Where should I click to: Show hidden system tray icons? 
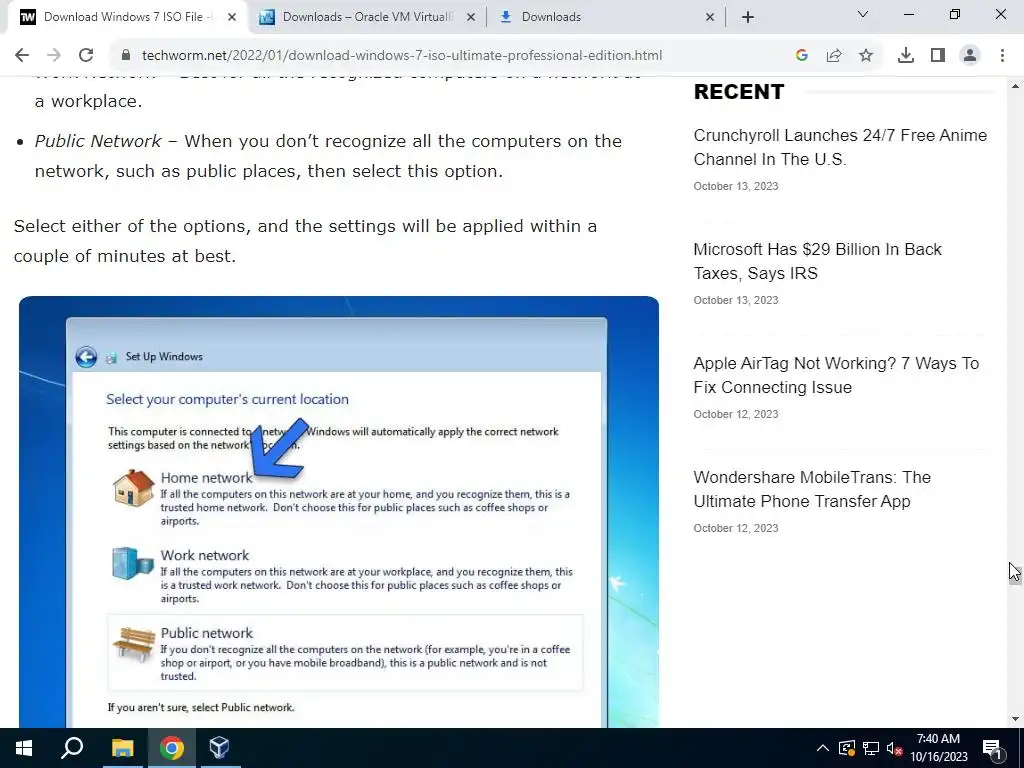click(x=823, y=748)
